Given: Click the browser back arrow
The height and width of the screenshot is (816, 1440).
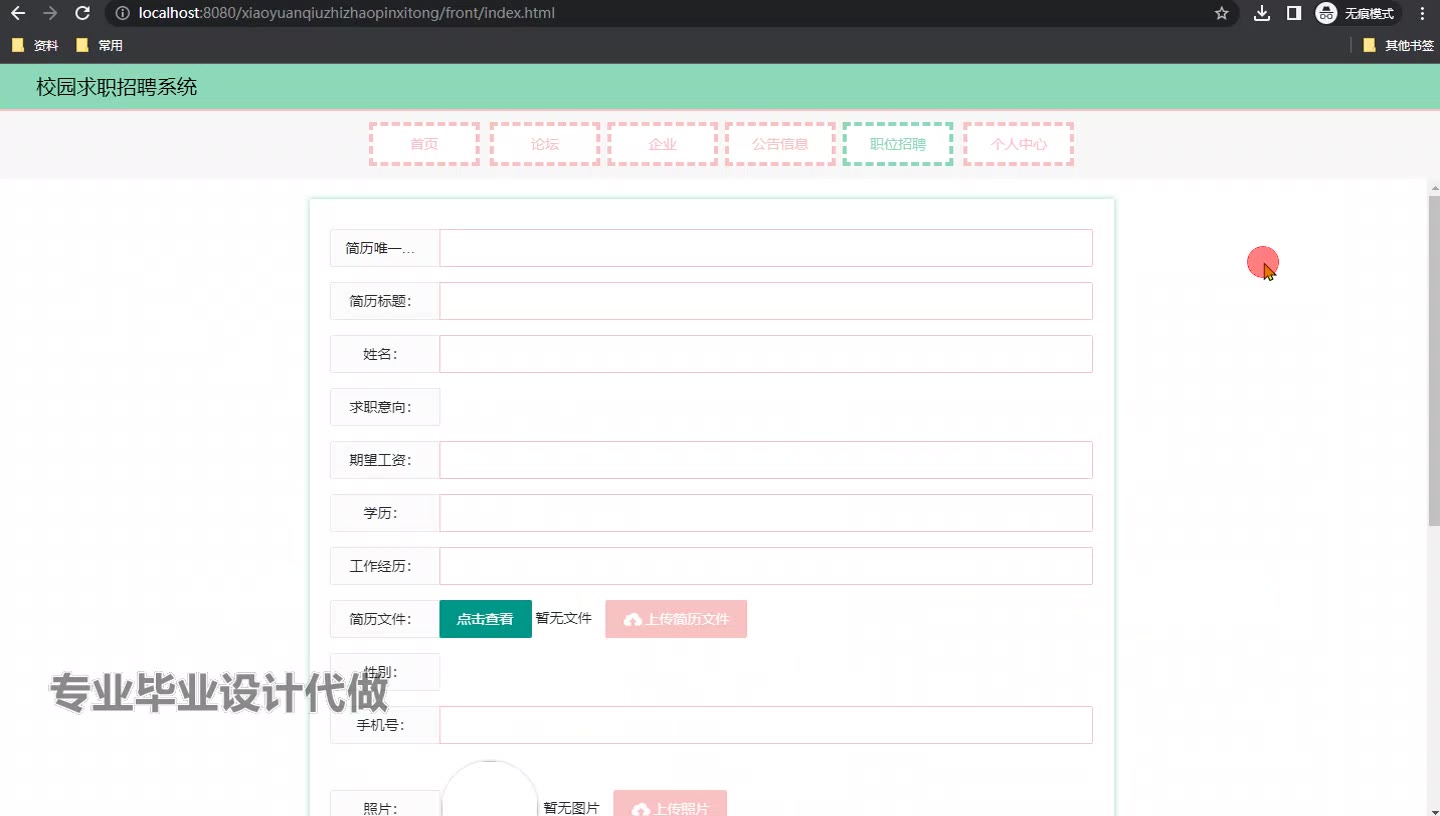Looking at the screenshot, I should 18,13.
